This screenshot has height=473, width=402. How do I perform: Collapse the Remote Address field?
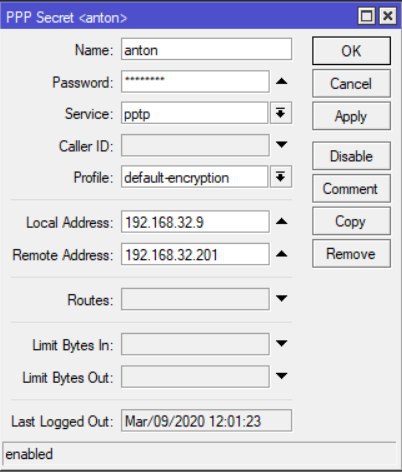(x=282, y=254)
